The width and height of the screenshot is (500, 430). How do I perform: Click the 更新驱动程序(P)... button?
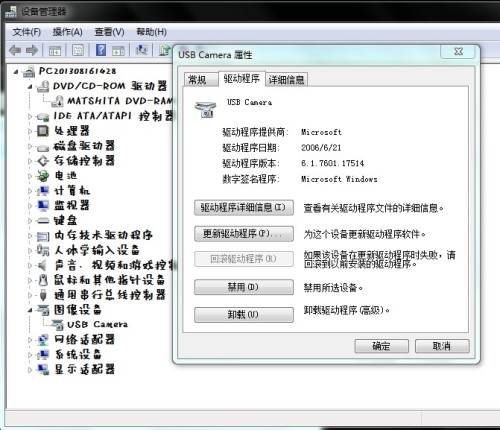[244, 234]
